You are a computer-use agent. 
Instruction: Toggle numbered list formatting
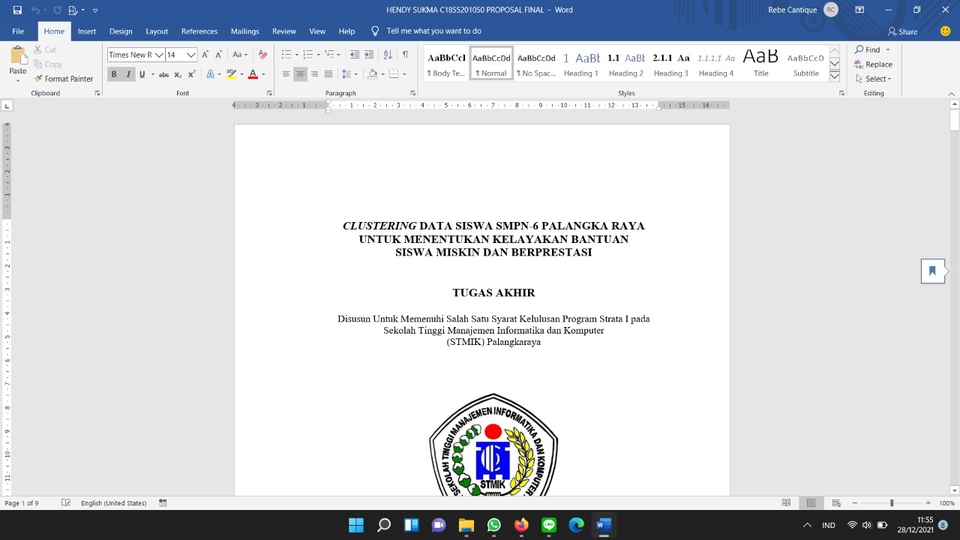pos(308,54)
